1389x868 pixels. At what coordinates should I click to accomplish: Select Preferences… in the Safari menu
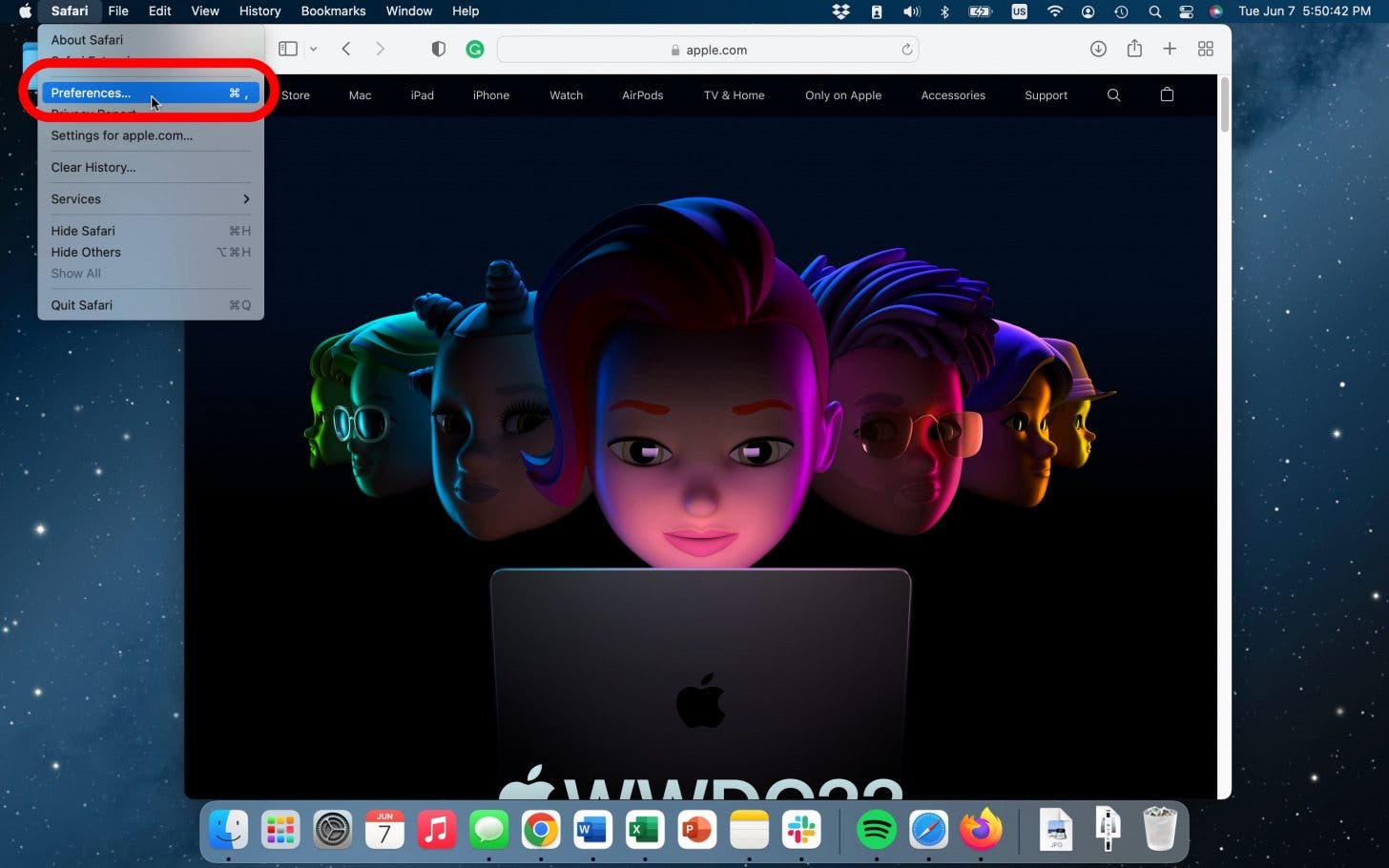tap(151, 93)
